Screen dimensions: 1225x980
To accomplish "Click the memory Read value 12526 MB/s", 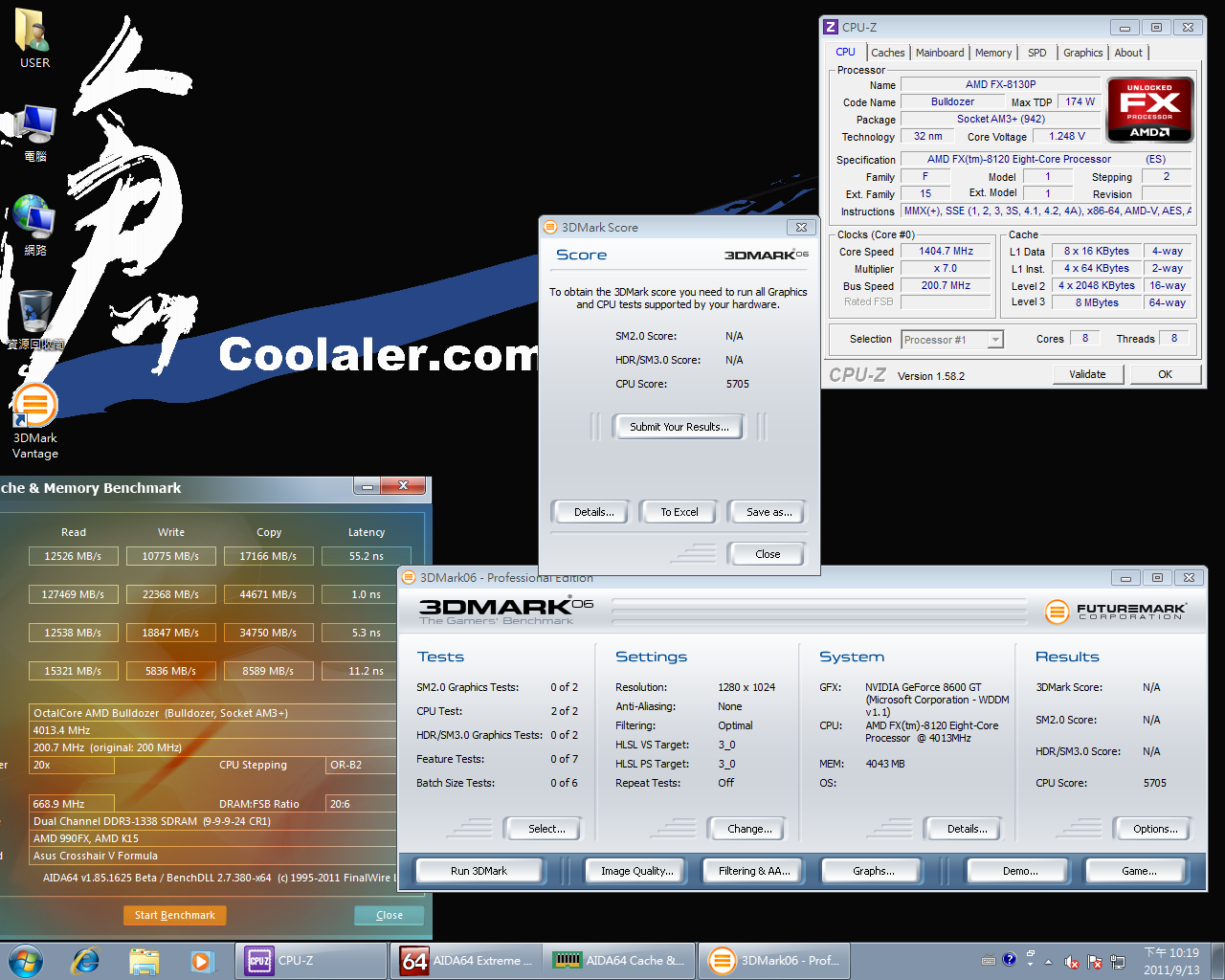I will point(73,555).
